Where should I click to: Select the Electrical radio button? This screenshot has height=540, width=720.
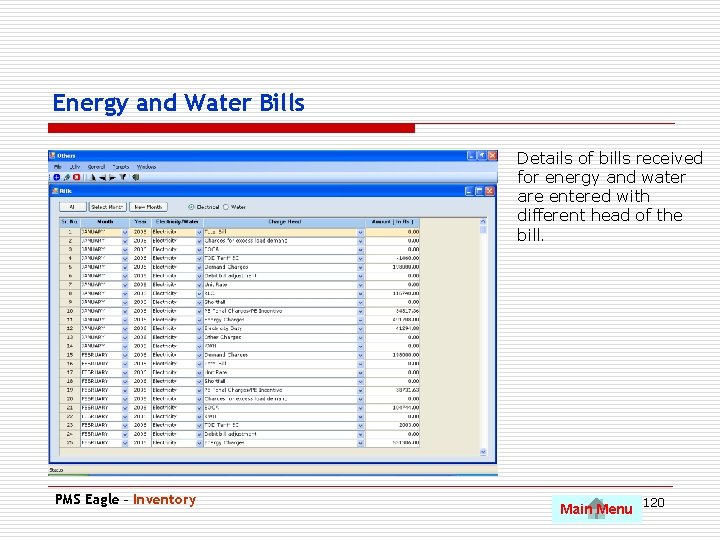pos(191,207)
